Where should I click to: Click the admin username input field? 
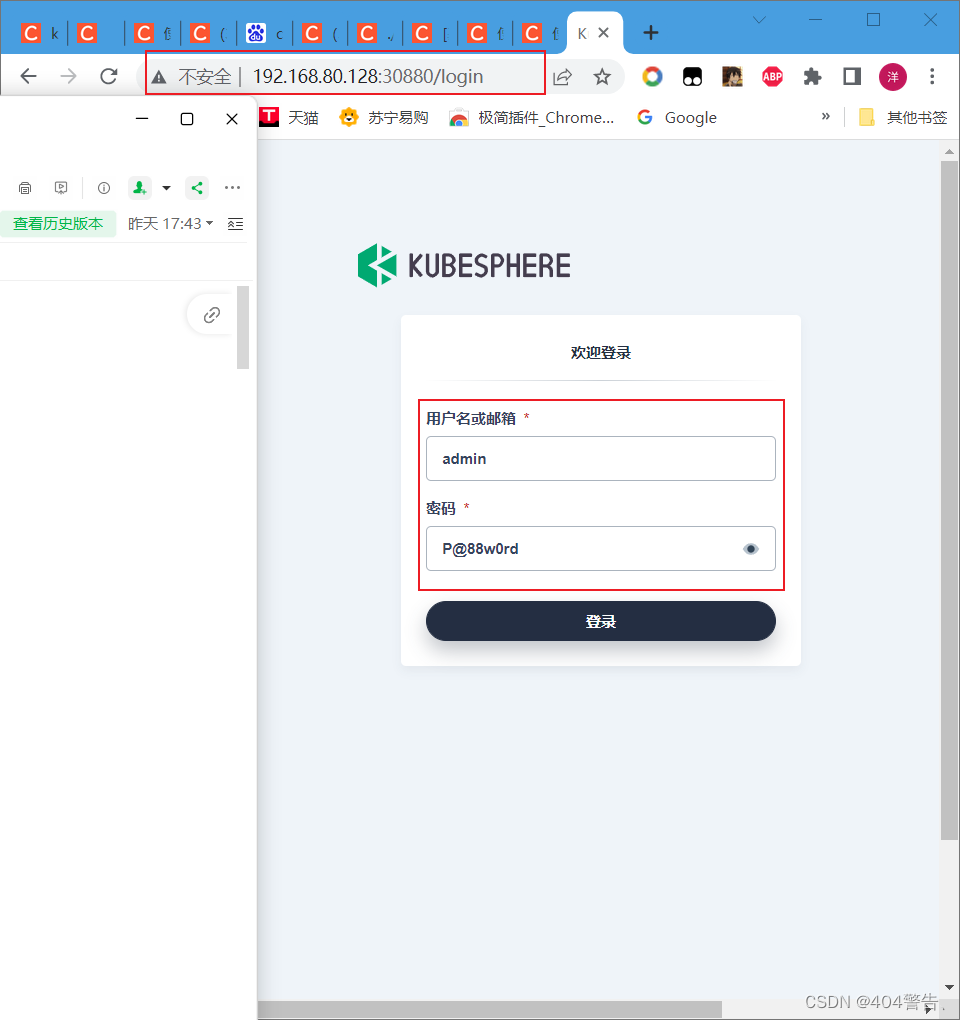[x=600, y=458]
